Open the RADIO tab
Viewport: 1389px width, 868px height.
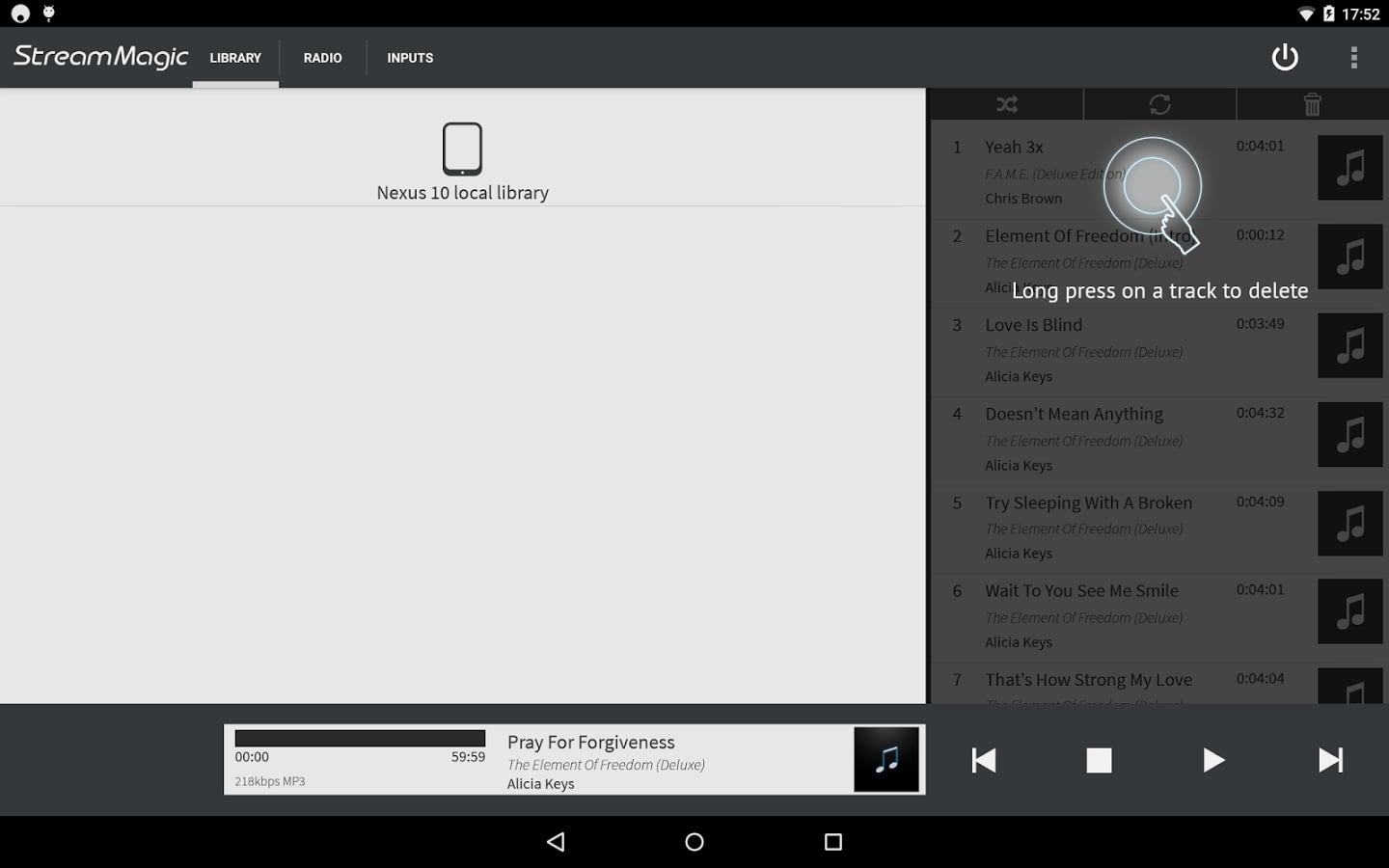(322, 58)
